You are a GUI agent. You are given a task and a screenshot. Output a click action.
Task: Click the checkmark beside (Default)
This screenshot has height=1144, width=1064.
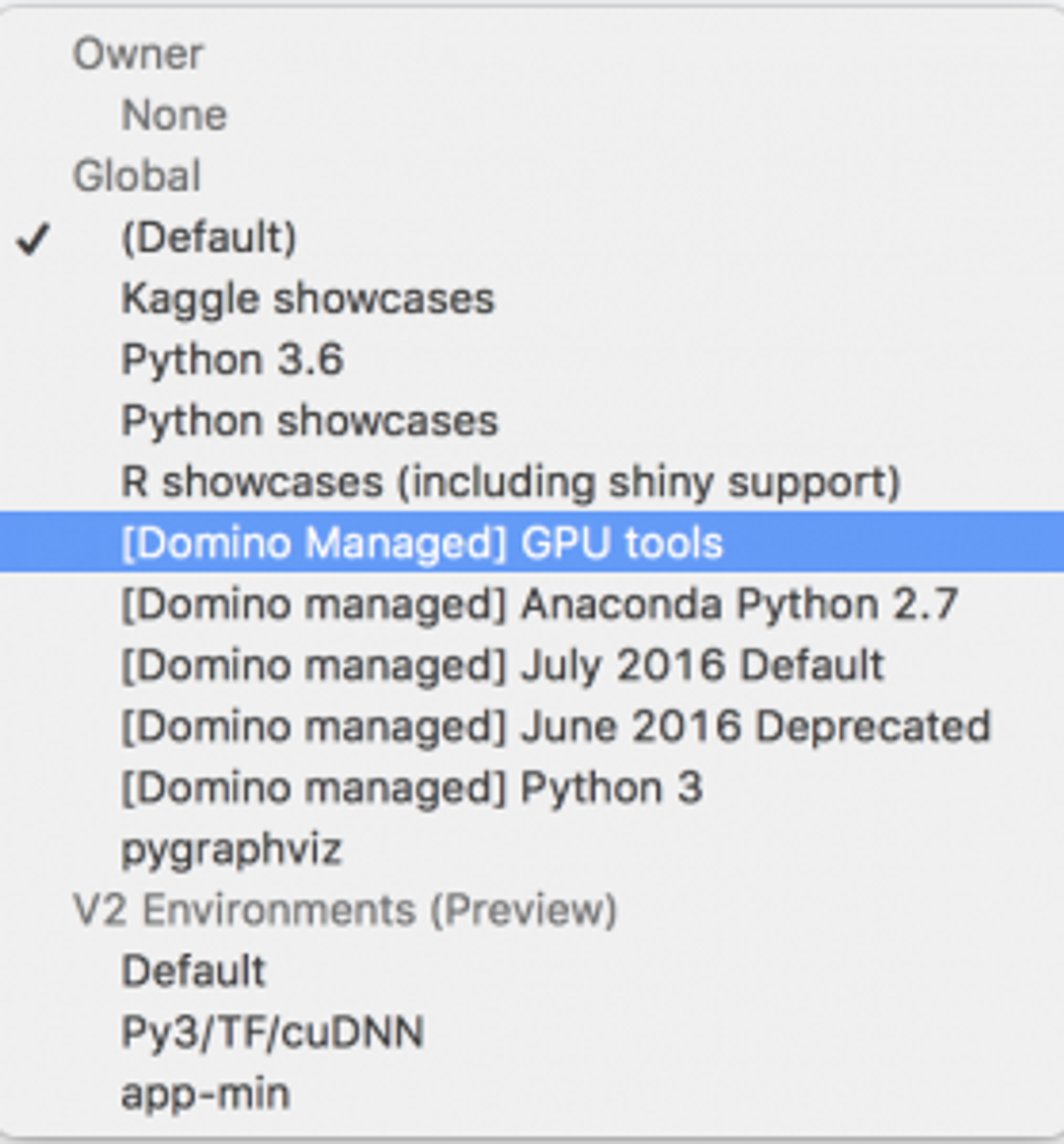33,238
